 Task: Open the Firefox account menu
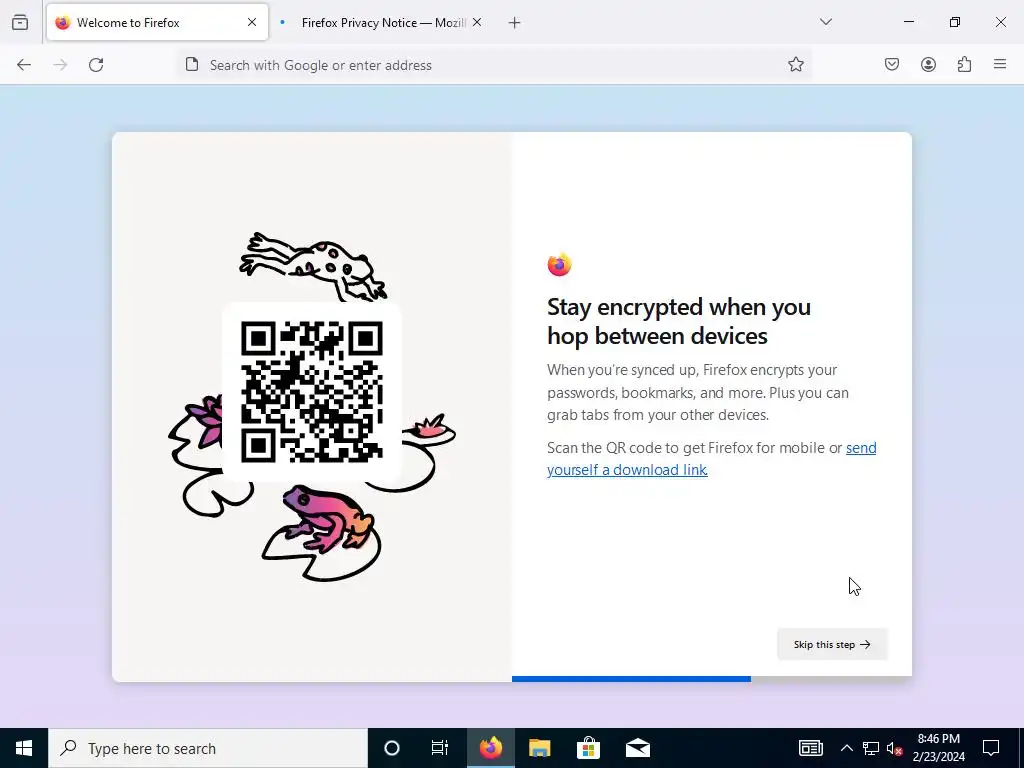[929, 64]
